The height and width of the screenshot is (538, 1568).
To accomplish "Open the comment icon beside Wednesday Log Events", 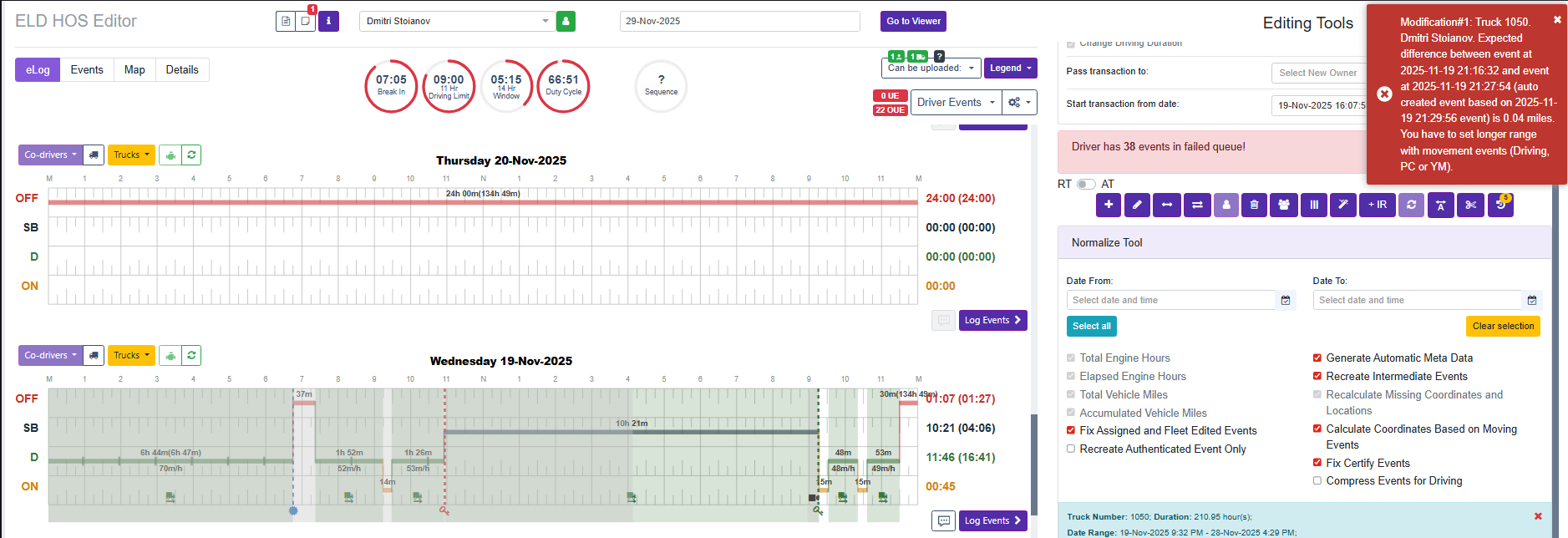I will pyautogui.click(x=944, y=520).
